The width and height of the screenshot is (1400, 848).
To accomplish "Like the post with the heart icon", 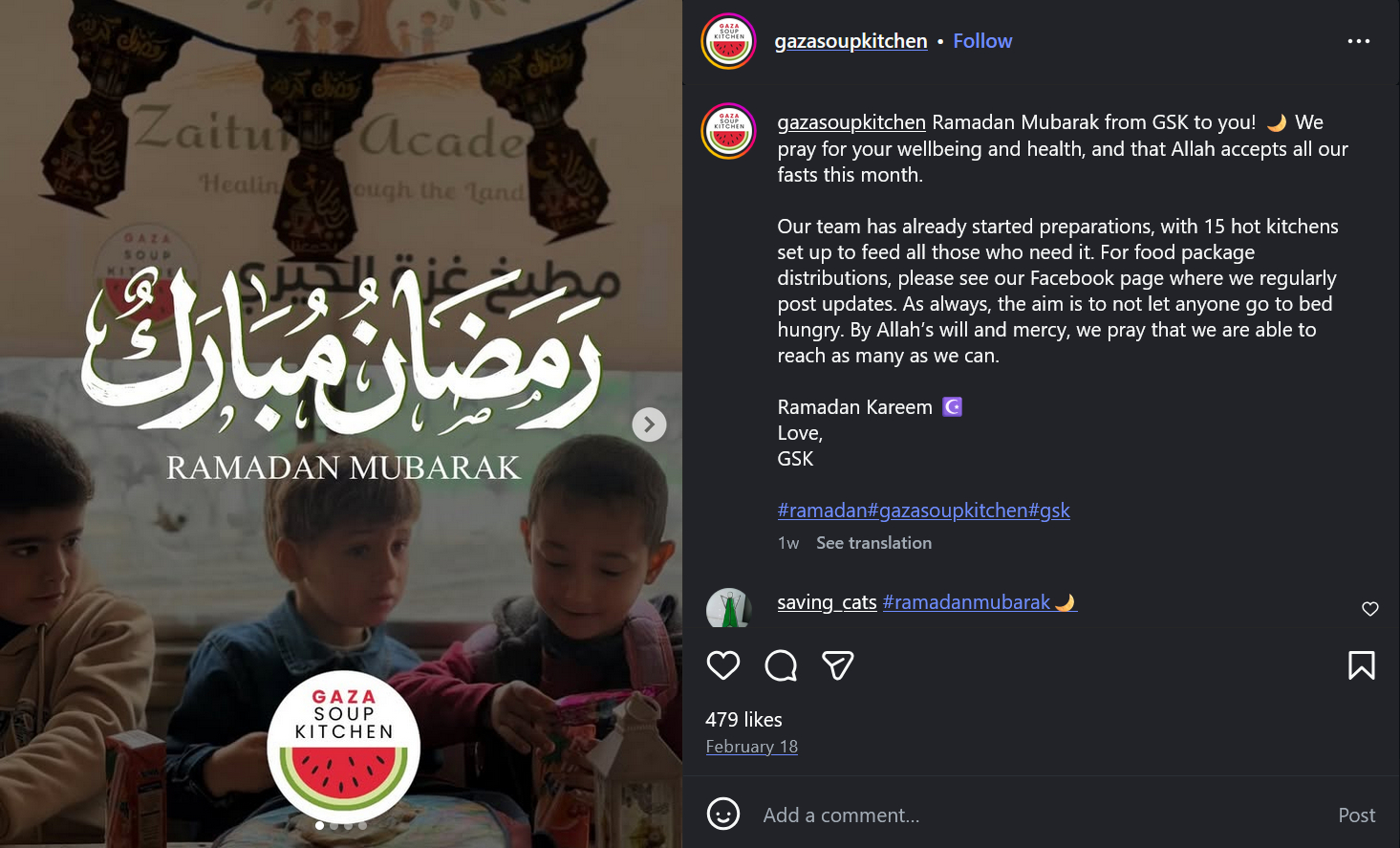I will pyautogui.click(x=723, y=665).
